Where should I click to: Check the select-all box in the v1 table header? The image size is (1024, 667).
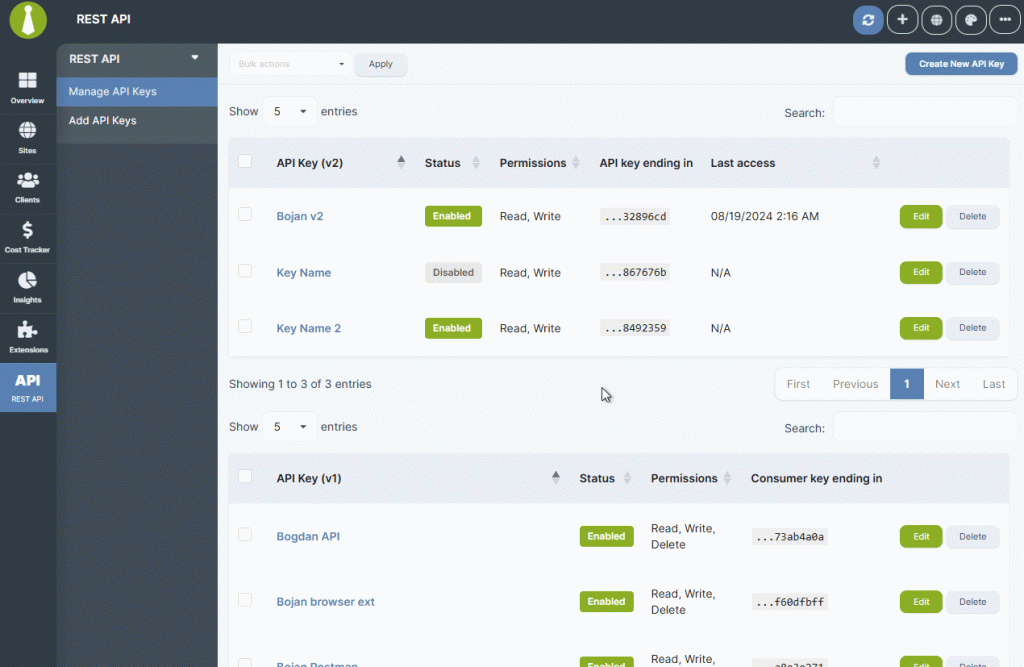[245, 478]
